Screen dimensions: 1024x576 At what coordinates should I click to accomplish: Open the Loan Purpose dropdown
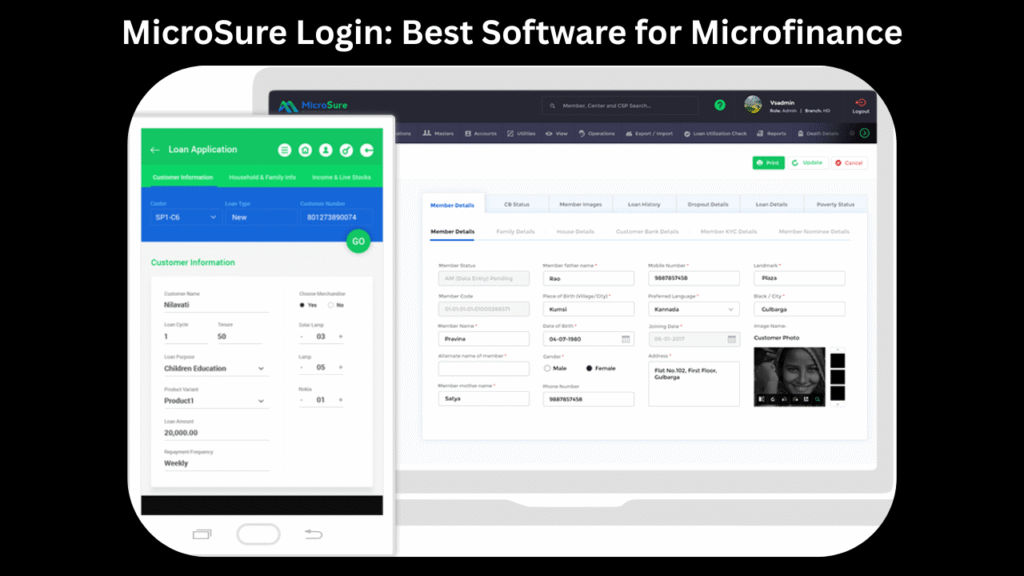(214, 369)
